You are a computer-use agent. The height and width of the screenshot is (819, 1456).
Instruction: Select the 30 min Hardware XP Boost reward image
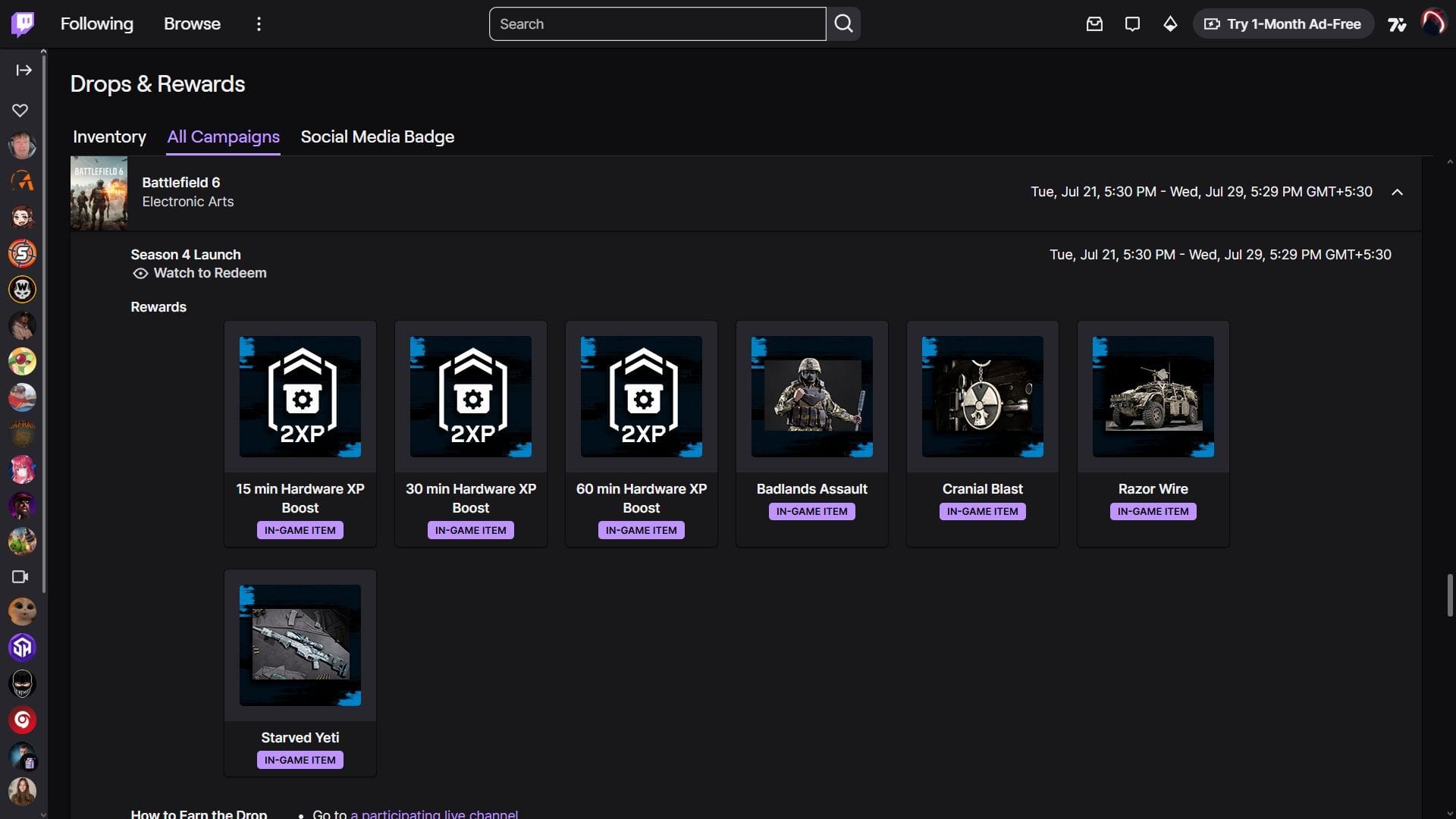click(471, 397)
